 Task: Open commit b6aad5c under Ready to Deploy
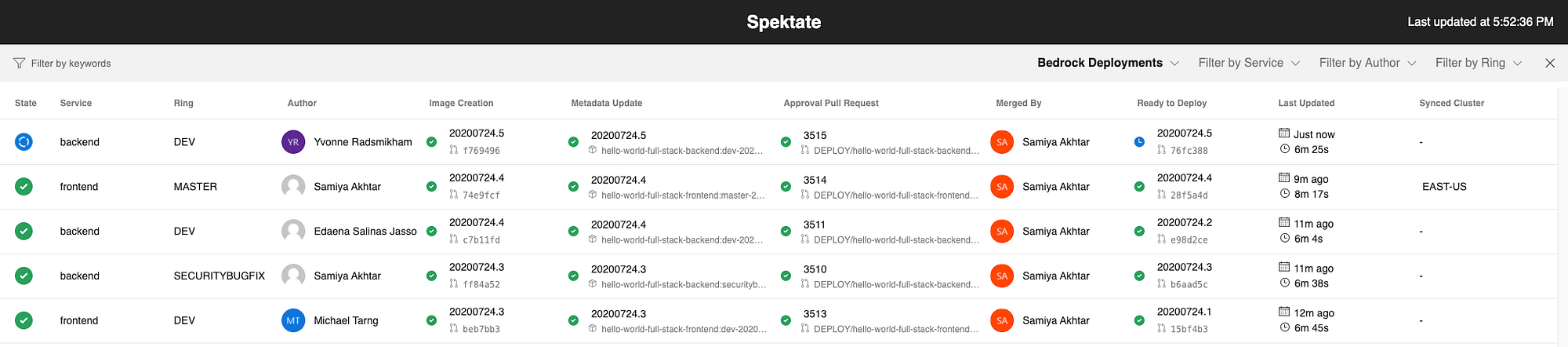pyautogui.click(x=1189, y=285)
